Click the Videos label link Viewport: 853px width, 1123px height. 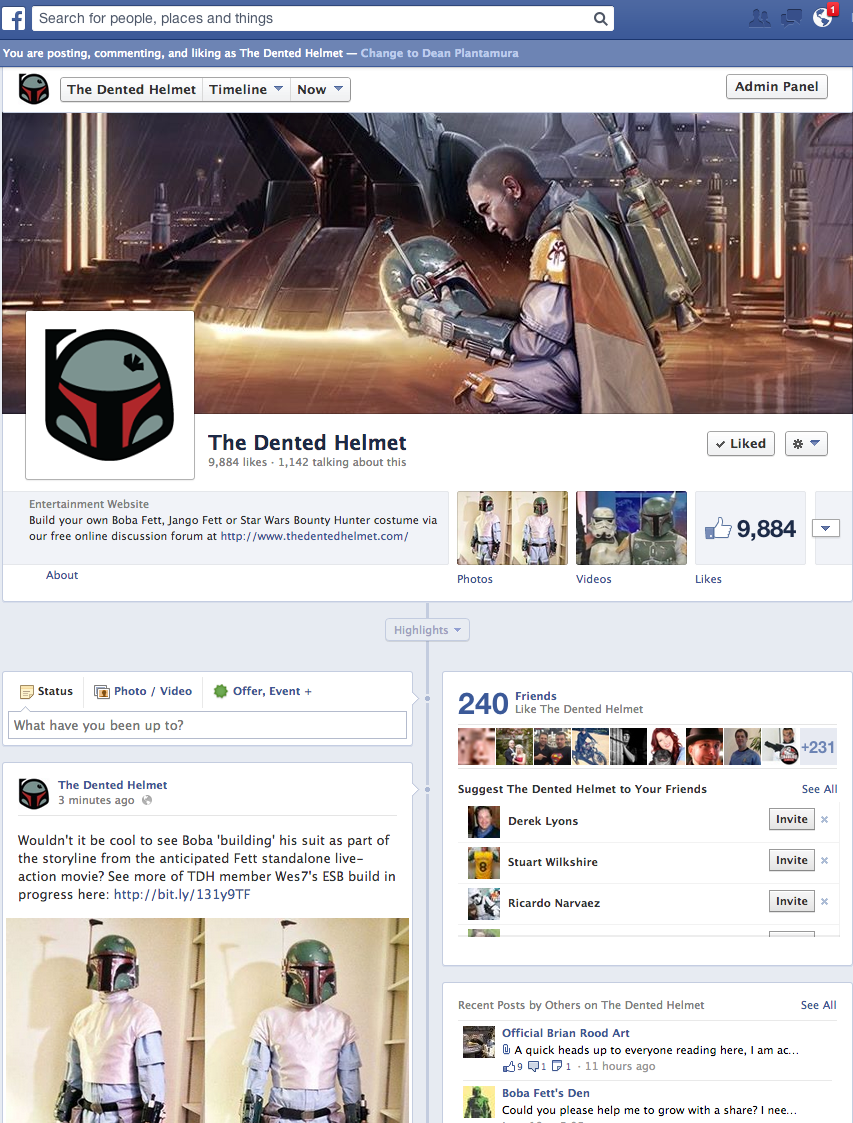594,579
